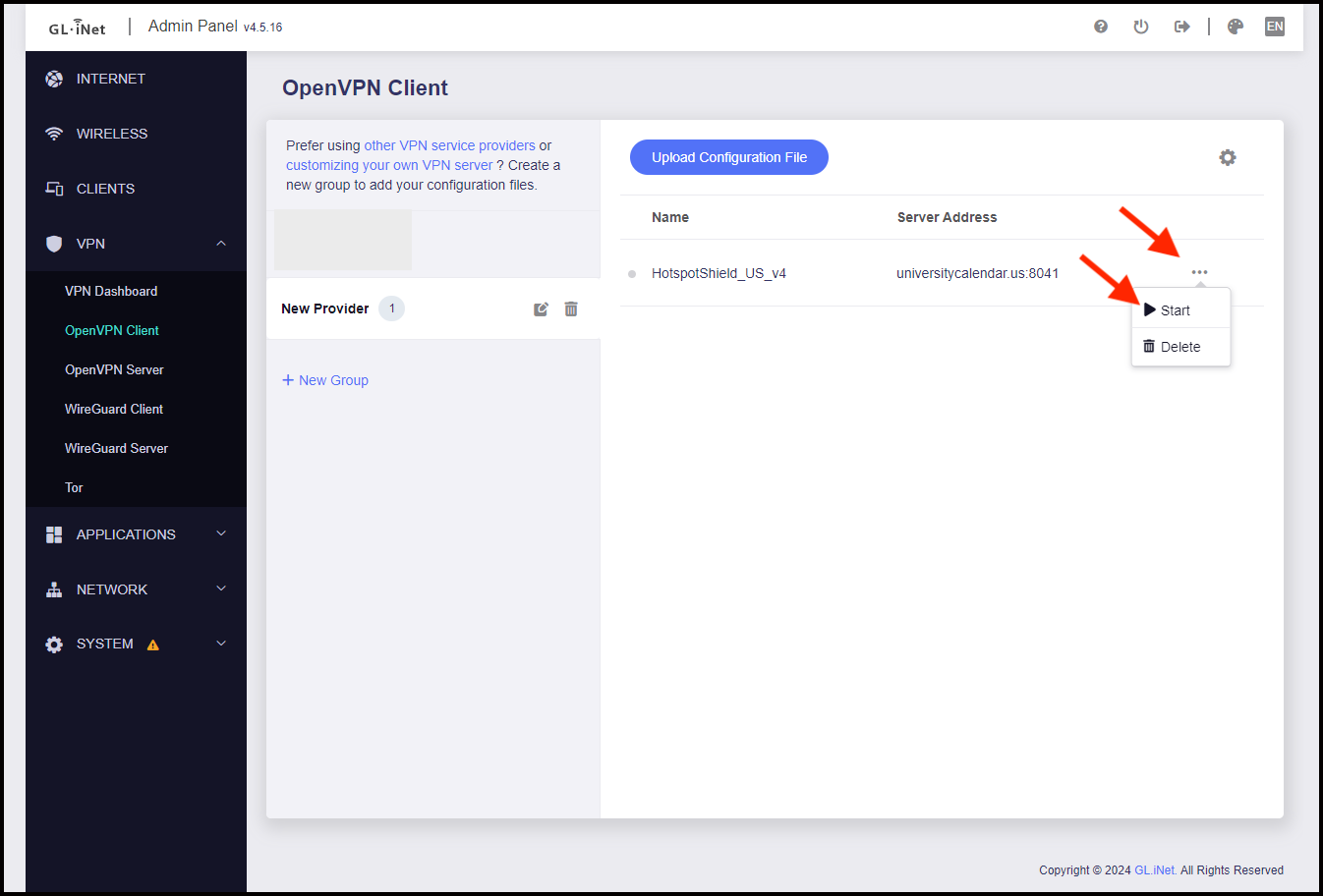Click the GL.iNet logo
This screenshot has width=1323, height=896.
[x=77, y=28]
